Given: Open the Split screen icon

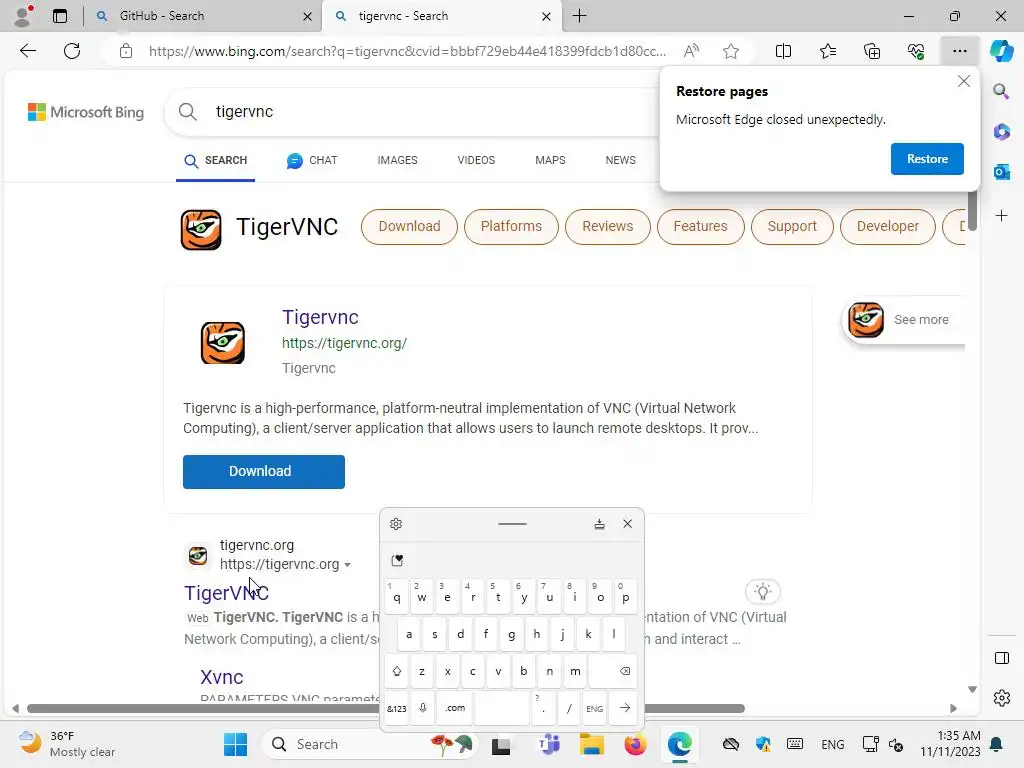Looking at the screenshot, I should (783, 51).
